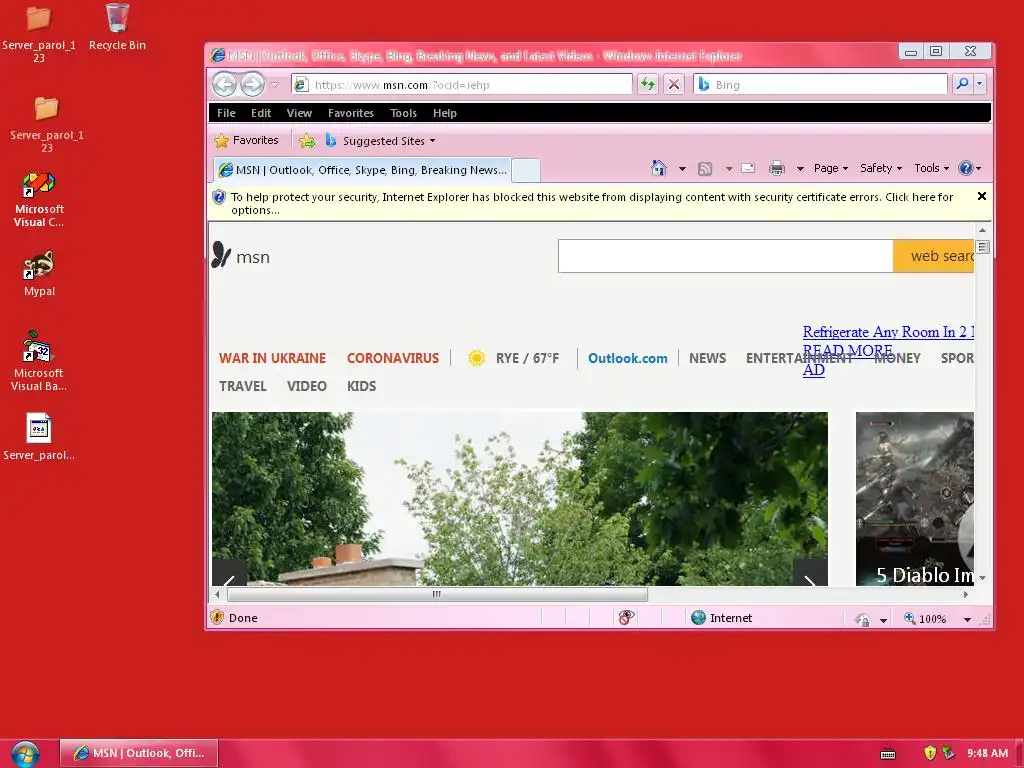Screen dimensions: 1024x768
Task: Open the Print dropdown arrow
Action: point(800,168)
